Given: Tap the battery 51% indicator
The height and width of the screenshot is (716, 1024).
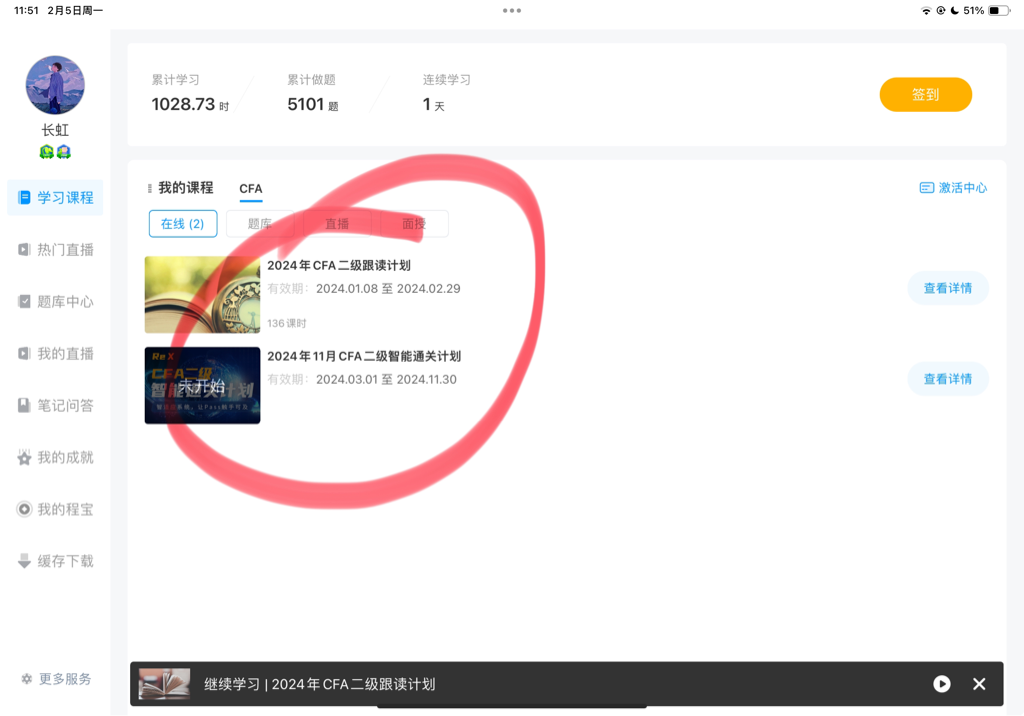Looking at the screenshot, I should (987, 10).
